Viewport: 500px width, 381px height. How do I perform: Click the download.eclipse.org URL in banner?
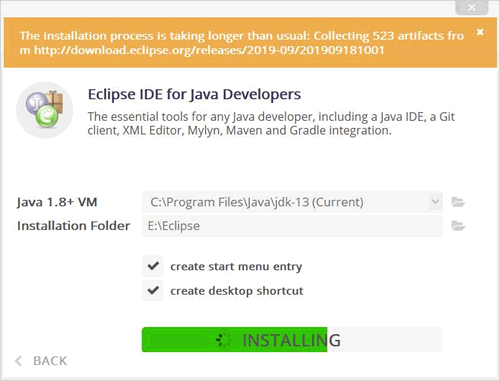click(x=209, y=50)
